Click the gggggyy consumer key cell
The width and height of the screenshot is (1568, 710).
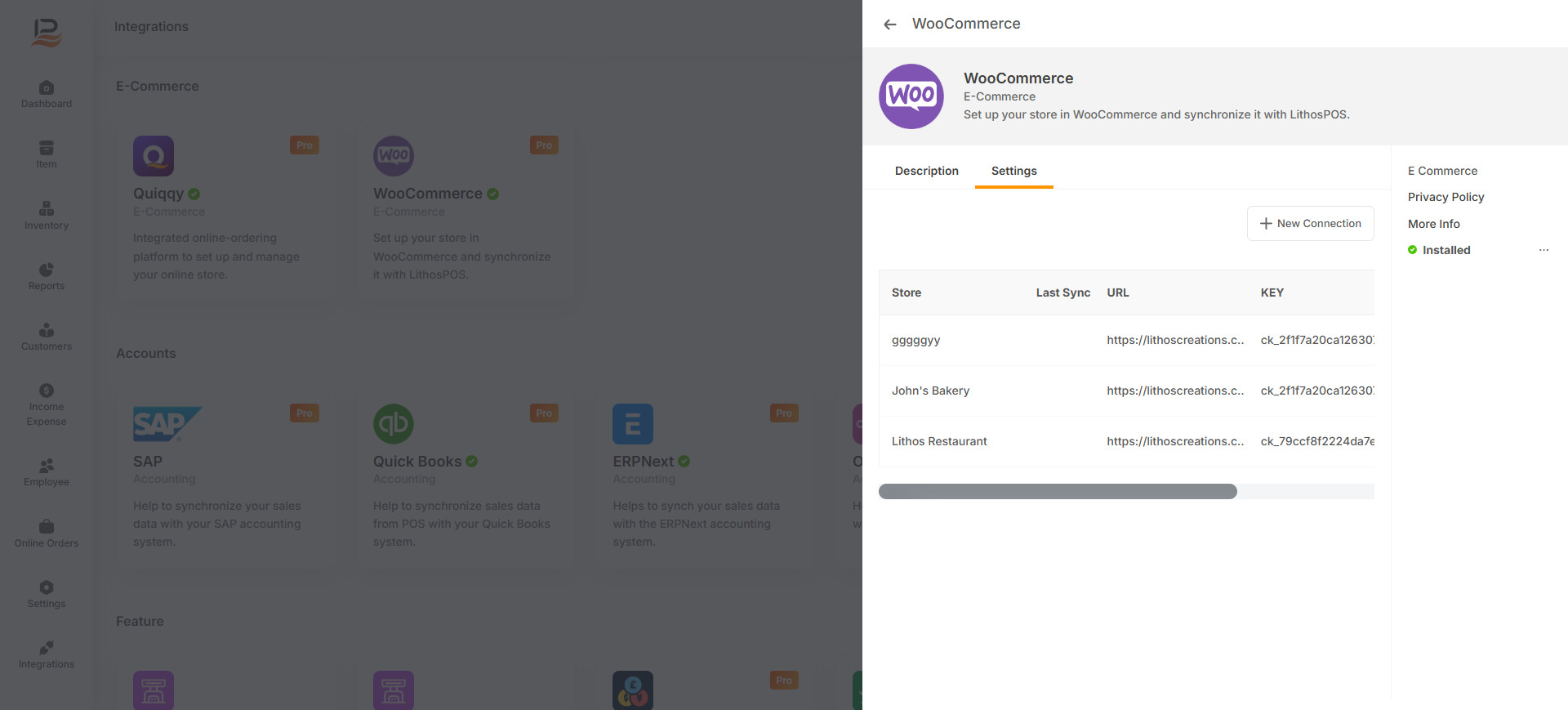coord(1317,340)
